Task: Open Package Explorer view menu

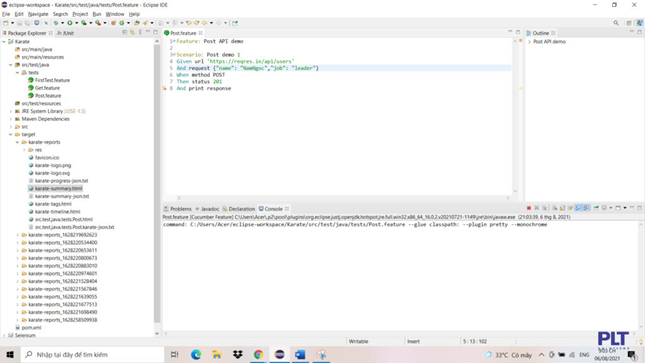Action: pos(140,33)
